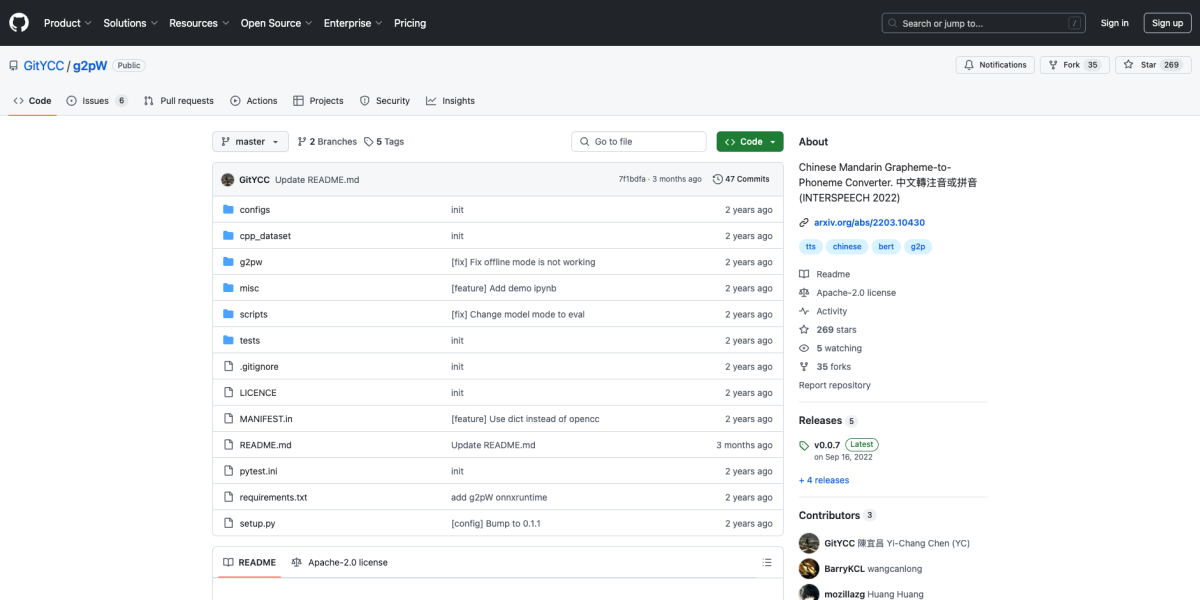Viewport: 1200px width, 600px height.
Task: Click the arxiv link chain icon
Action: [804, 223]
